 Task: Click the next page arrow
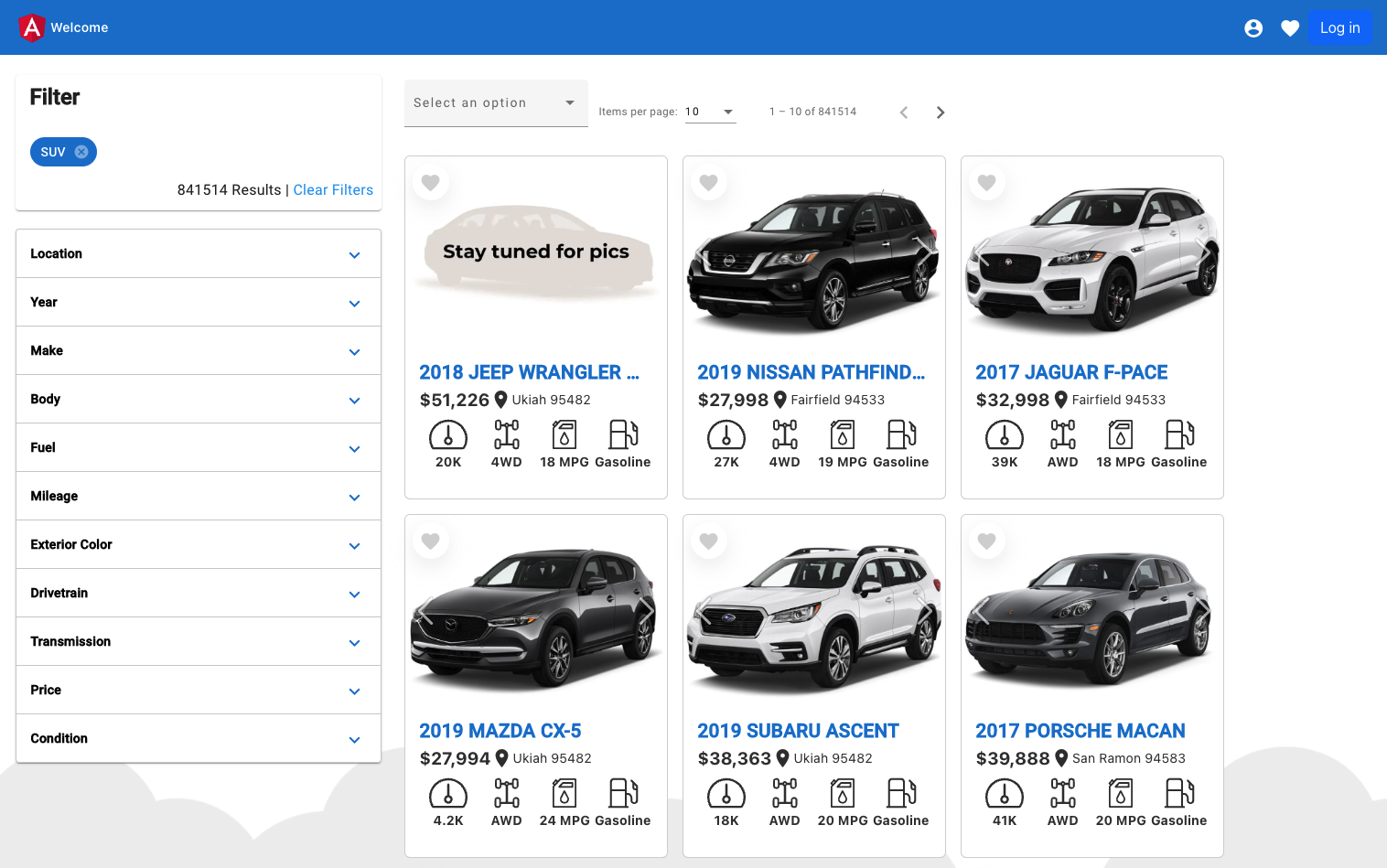click(941, 112)
